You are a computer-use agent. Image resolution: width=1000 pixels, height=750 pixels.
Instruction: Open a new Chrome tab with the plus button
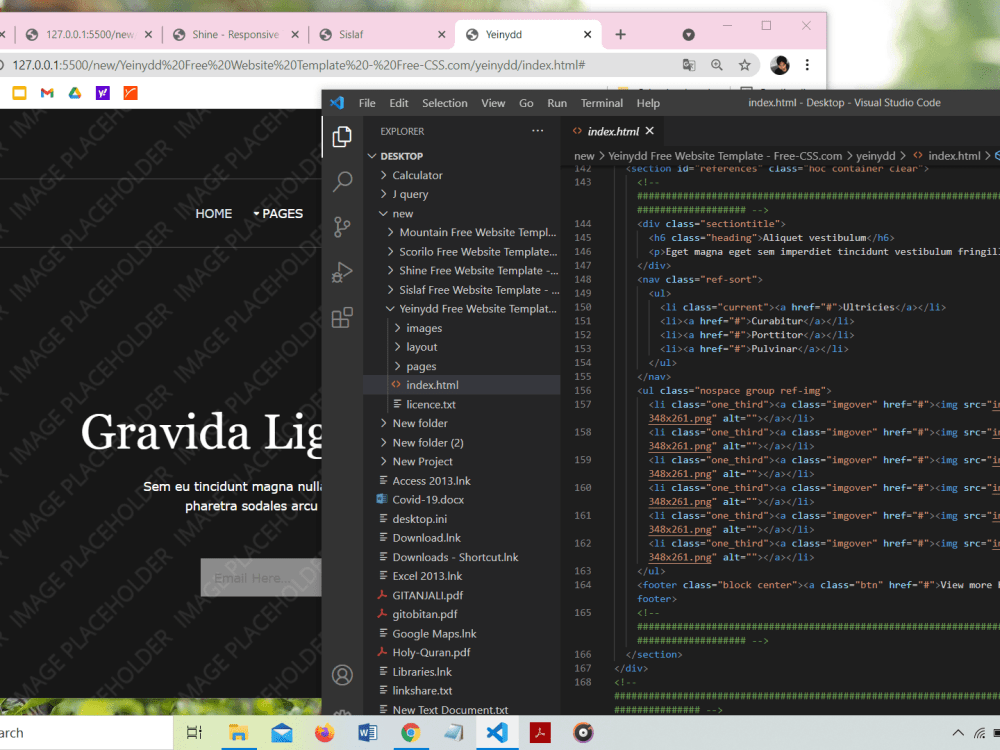click(x=621, y=34)
